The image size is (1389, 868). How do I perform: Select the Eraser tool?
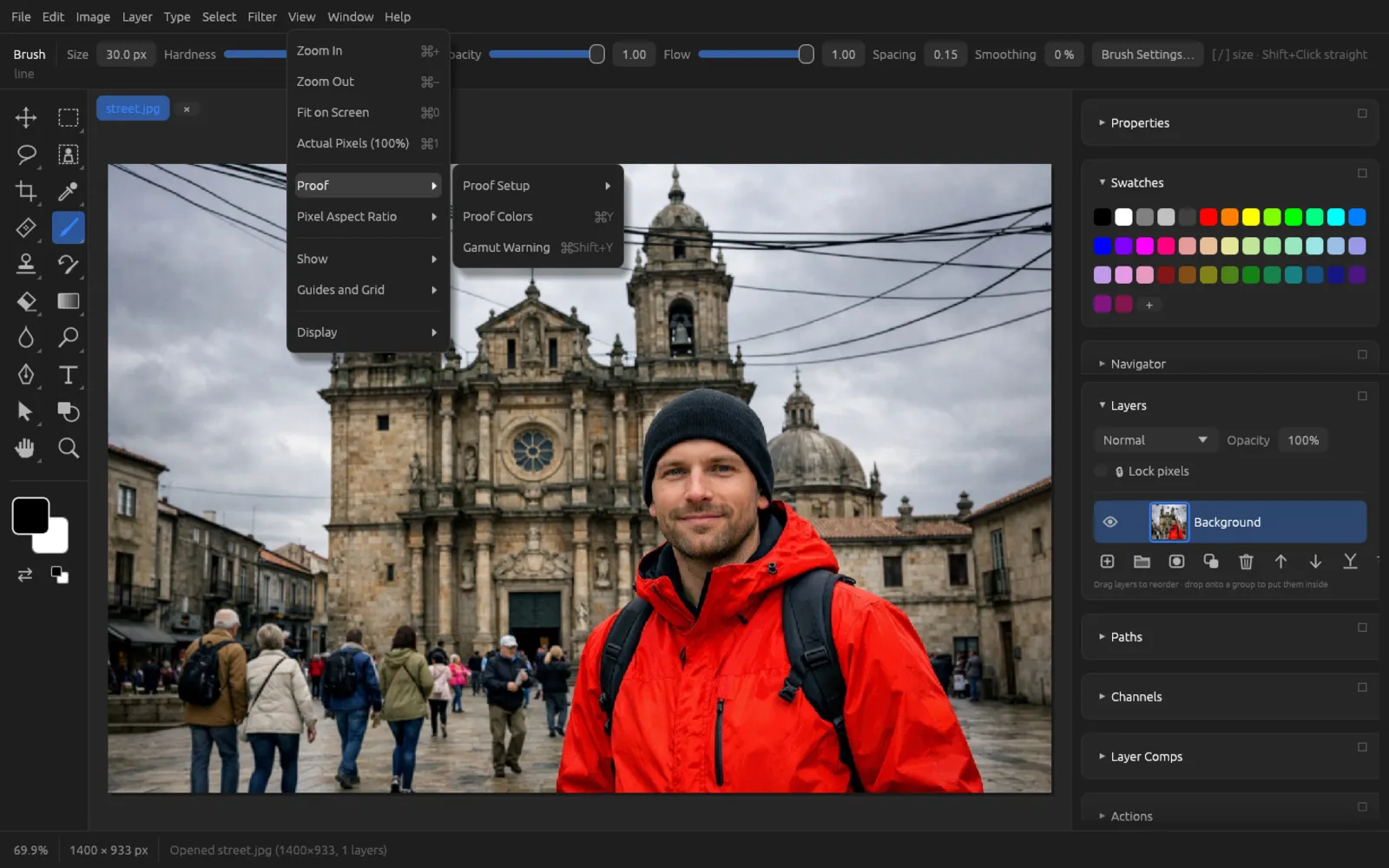pyautogui.click(x=26, y=301)
